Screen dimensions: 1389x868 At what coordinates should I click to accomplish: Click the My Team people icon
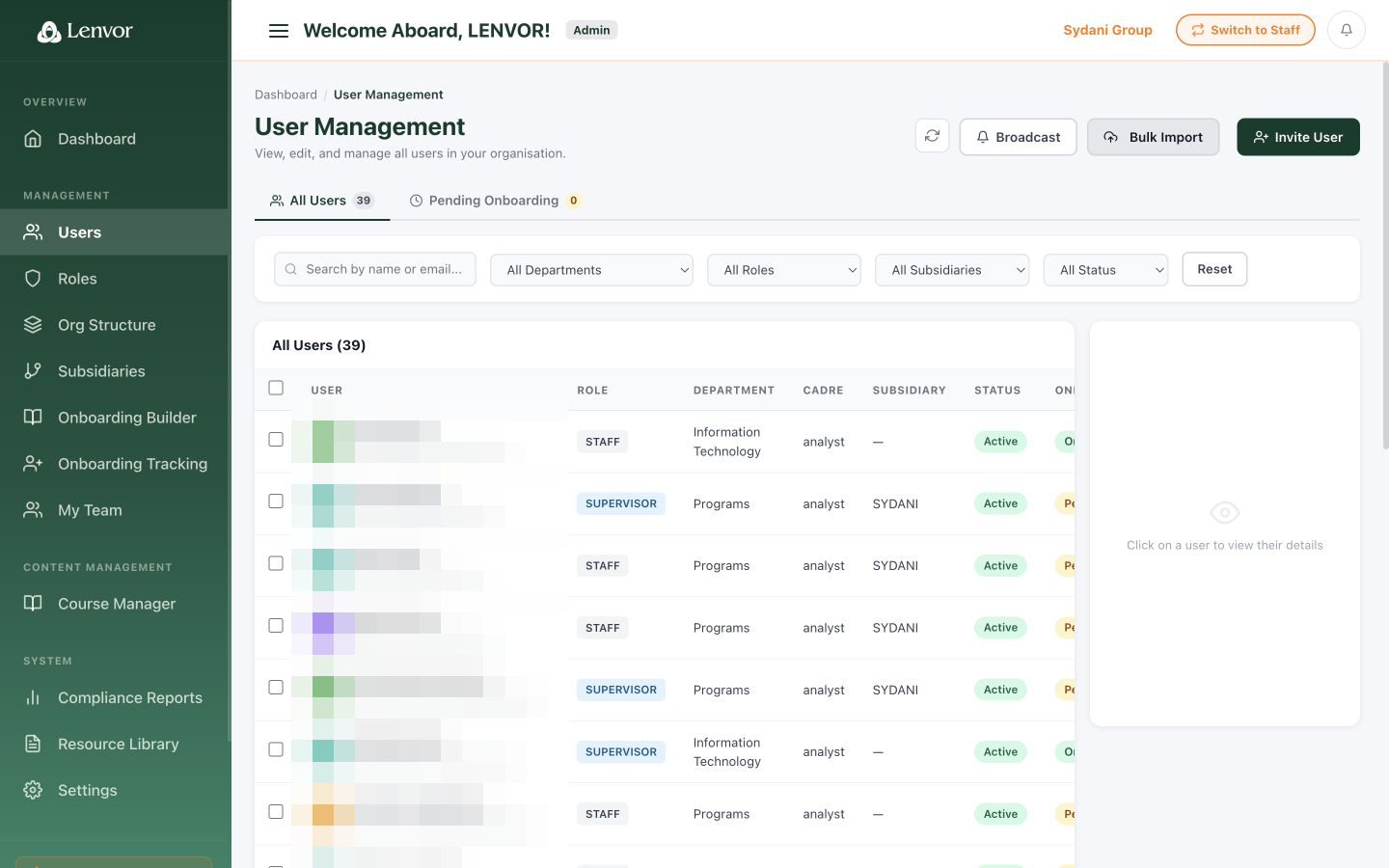tap(33, 510)
